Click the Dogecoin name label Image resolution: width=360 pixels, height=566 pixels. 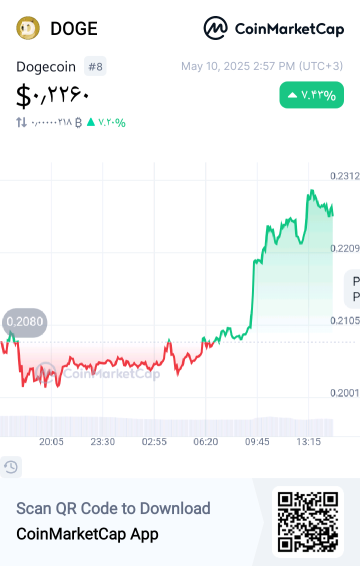[x=46, y=67]
